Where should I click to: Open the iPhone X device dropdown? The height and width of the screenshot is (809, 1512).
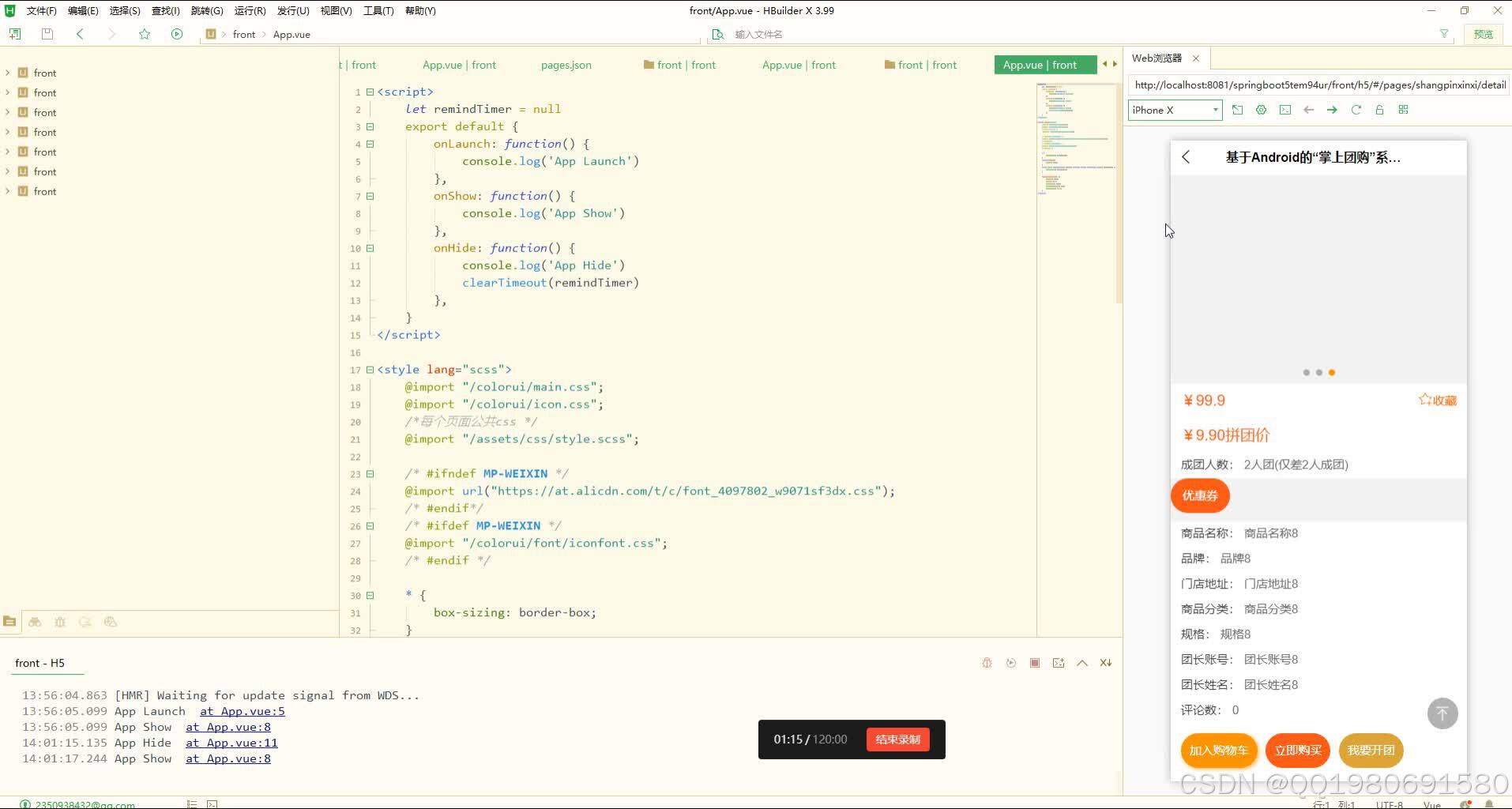[1175, 110]
